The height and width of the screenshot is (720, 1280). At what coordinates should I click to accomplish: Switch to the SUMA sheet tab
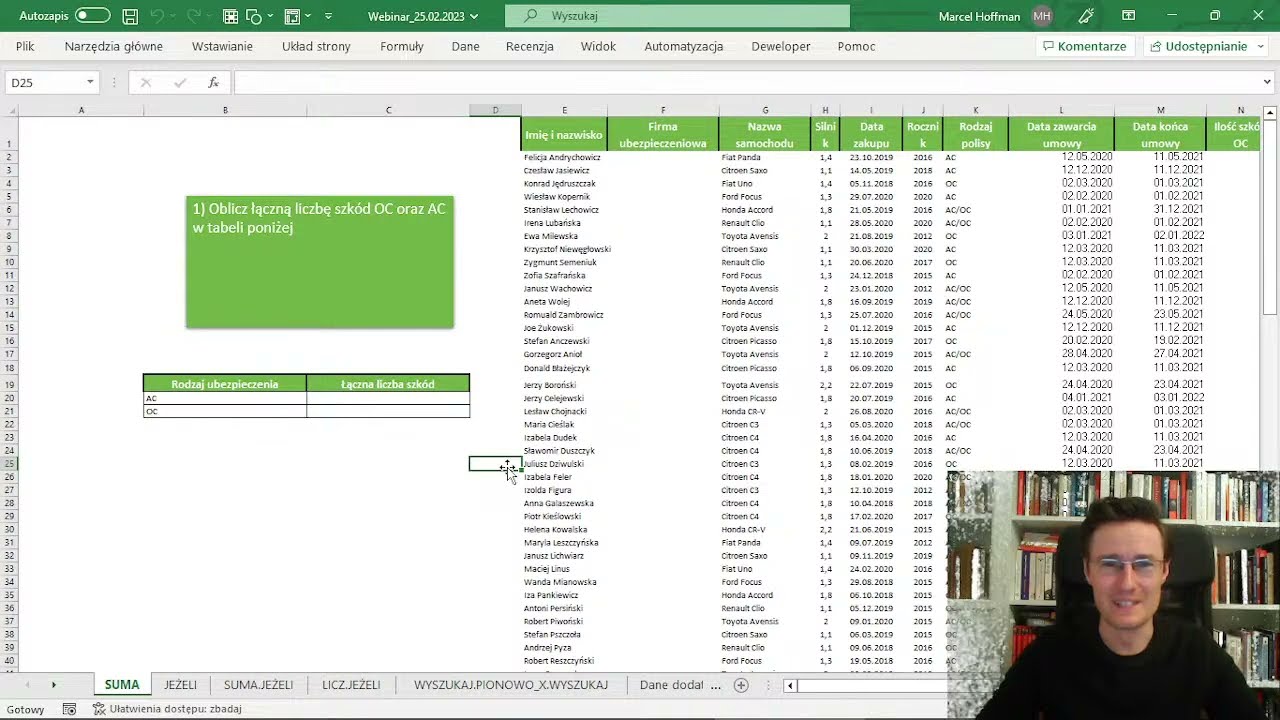[122, 685]
